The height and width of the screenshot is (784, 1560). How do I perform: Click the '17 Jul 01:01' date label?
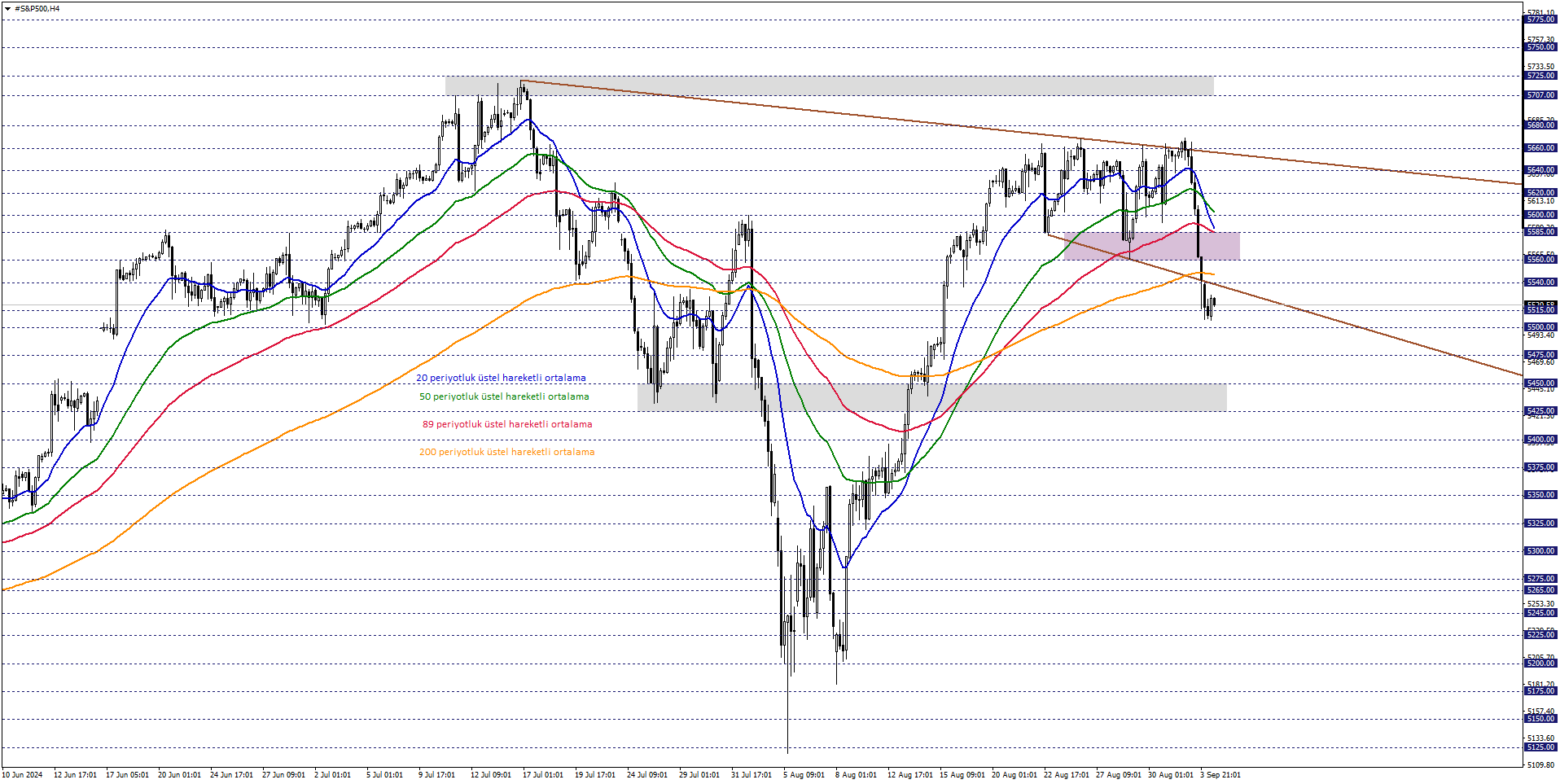tap(543, 775)
